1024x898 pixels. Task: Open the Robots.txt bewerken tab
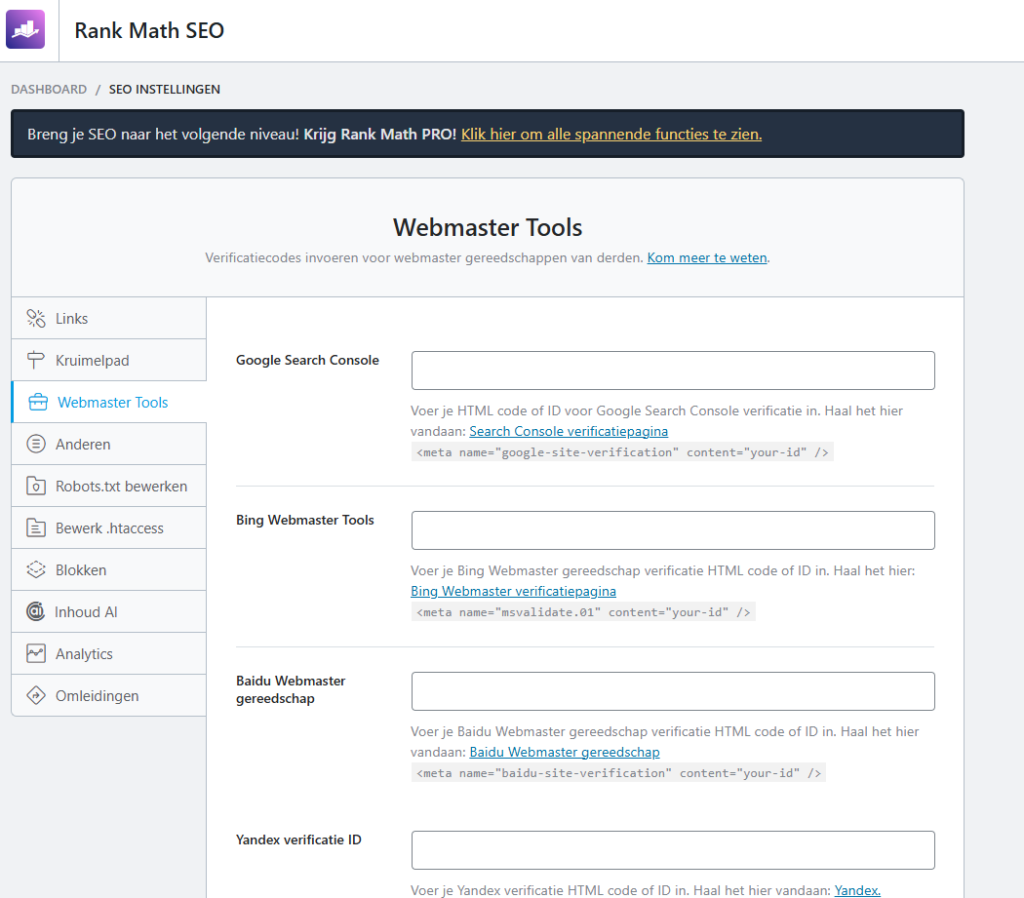[x=109, y=486]
